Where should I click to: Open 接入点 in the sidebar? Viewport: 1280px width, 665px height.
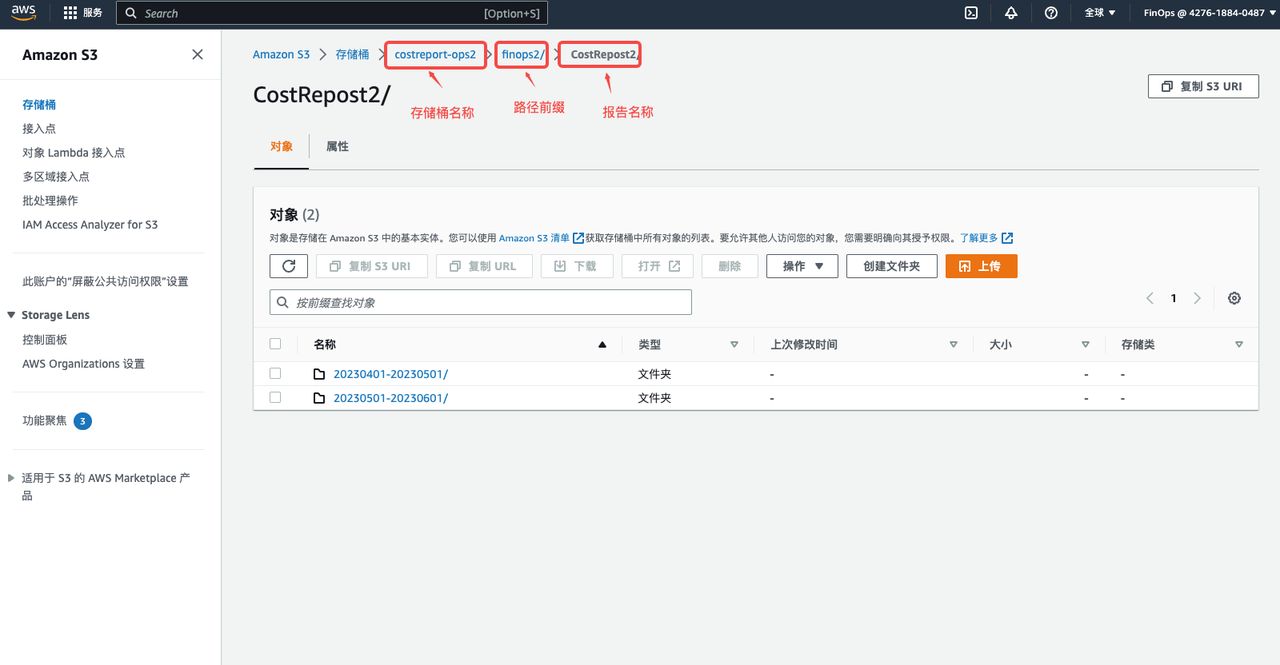click(x=39, y=129)
